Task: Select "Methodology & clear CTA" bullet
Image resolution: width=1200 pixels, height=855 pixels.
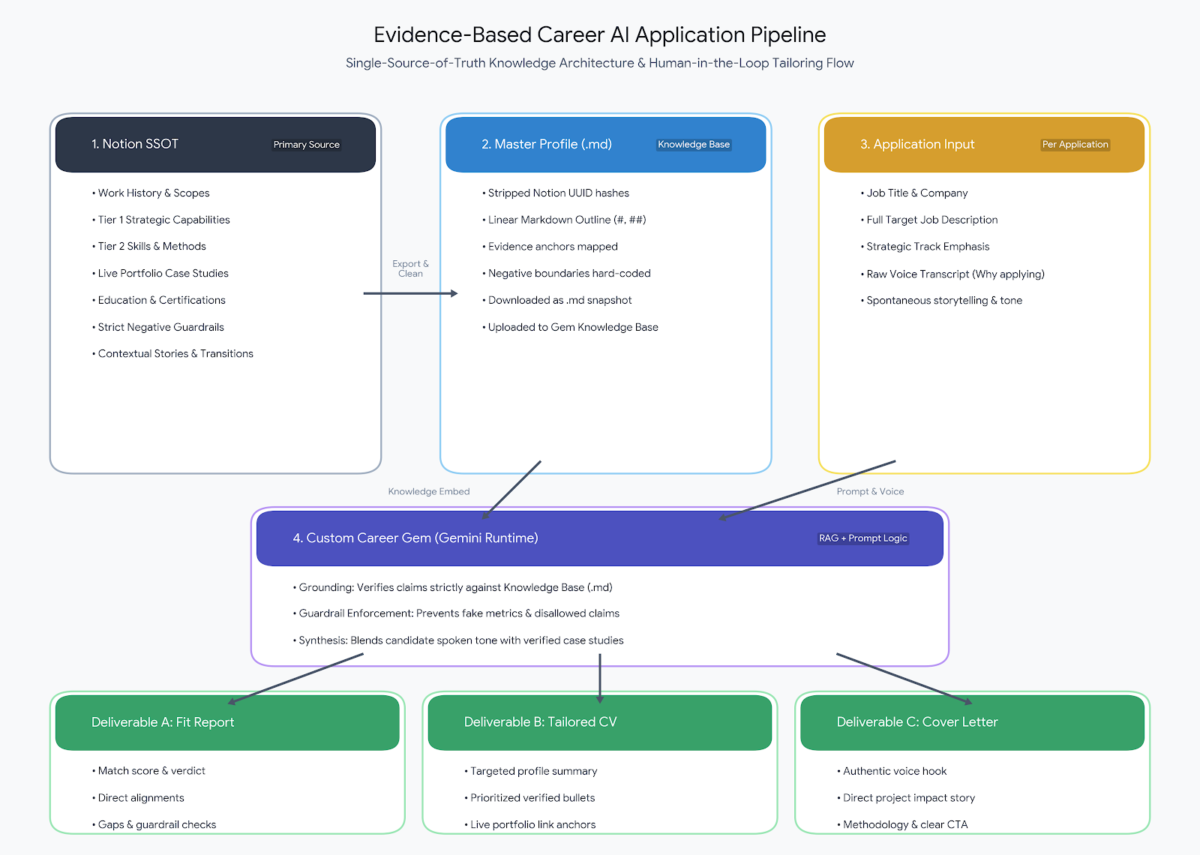Action: [x=902, y=825]
